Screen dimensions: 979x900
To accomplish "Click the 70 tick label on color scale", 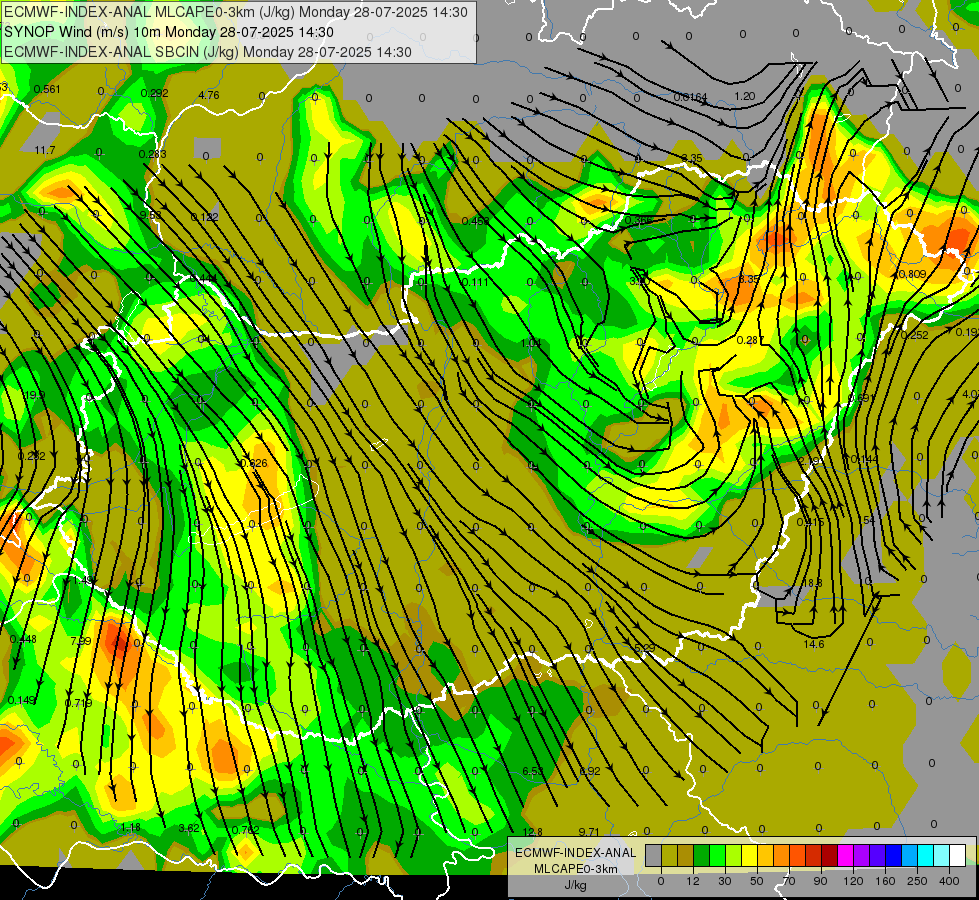I will point(789,881).
